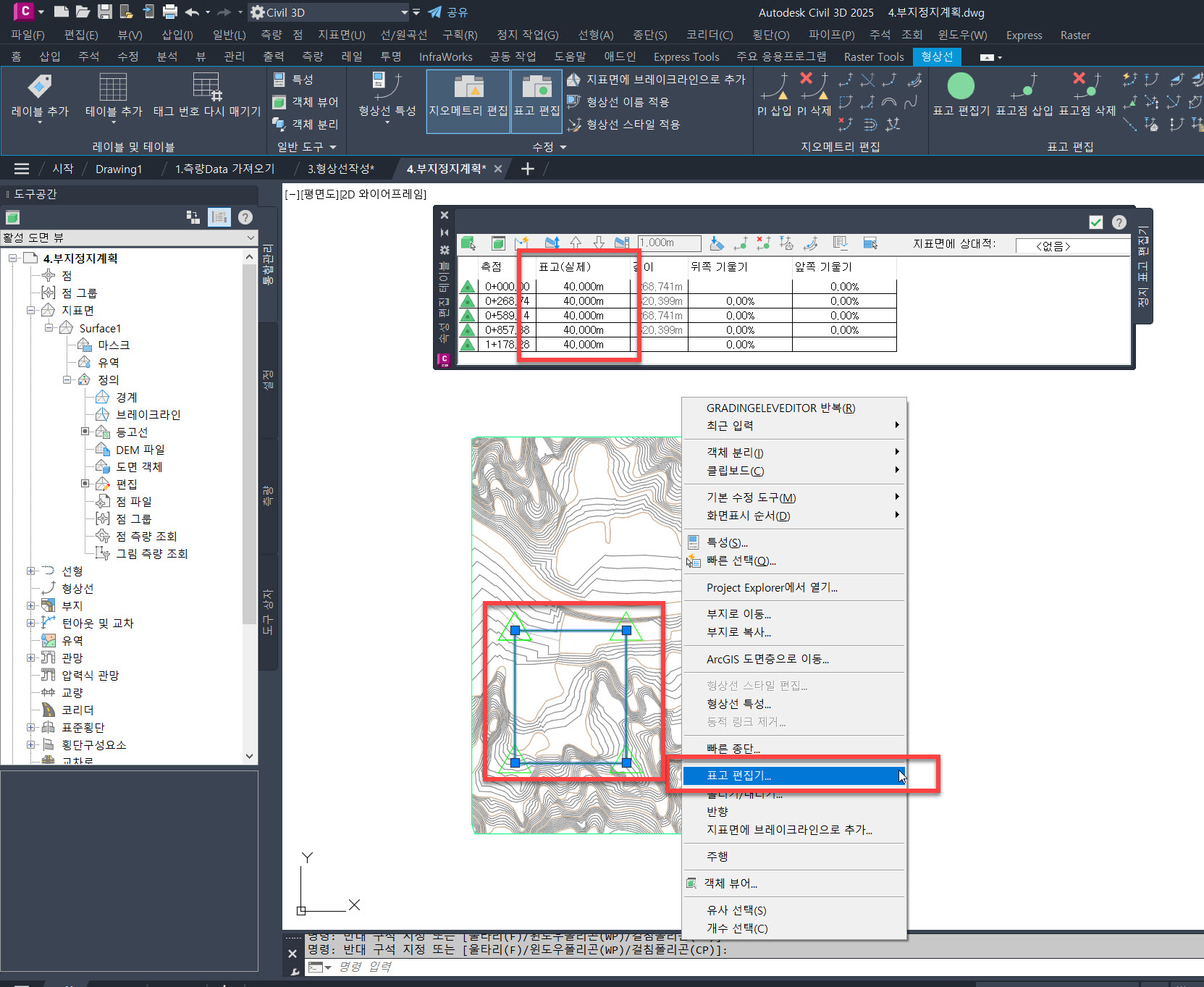This screenshot has width=1204, height=987.
Task: Toggle the 표고 편집 panel button
Action: 536,101
